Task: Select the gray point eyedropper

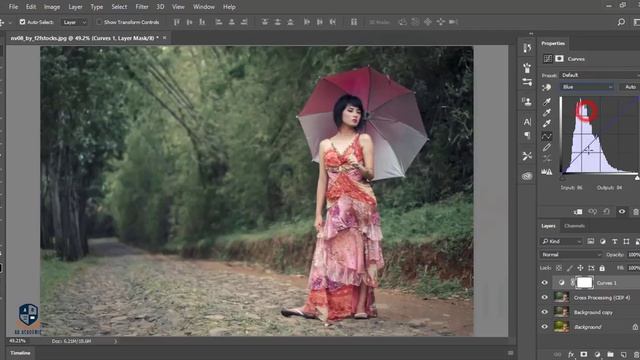Action: click(x=547, y=112)
